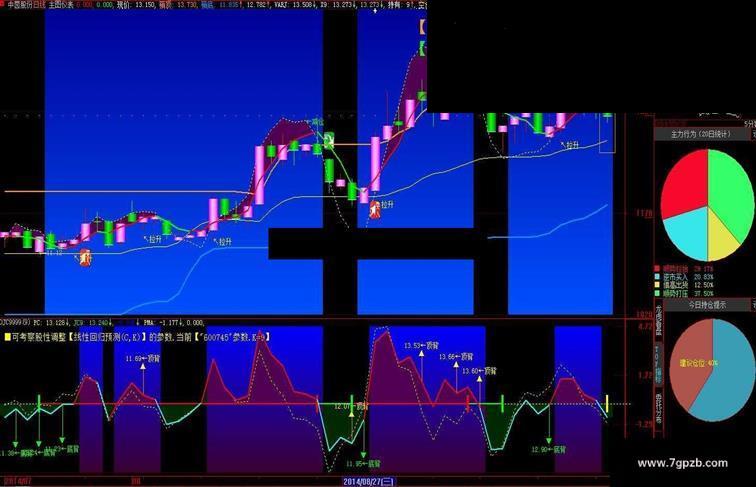Click the PMA: -1.177 value in the indicator header

(164, 322)
